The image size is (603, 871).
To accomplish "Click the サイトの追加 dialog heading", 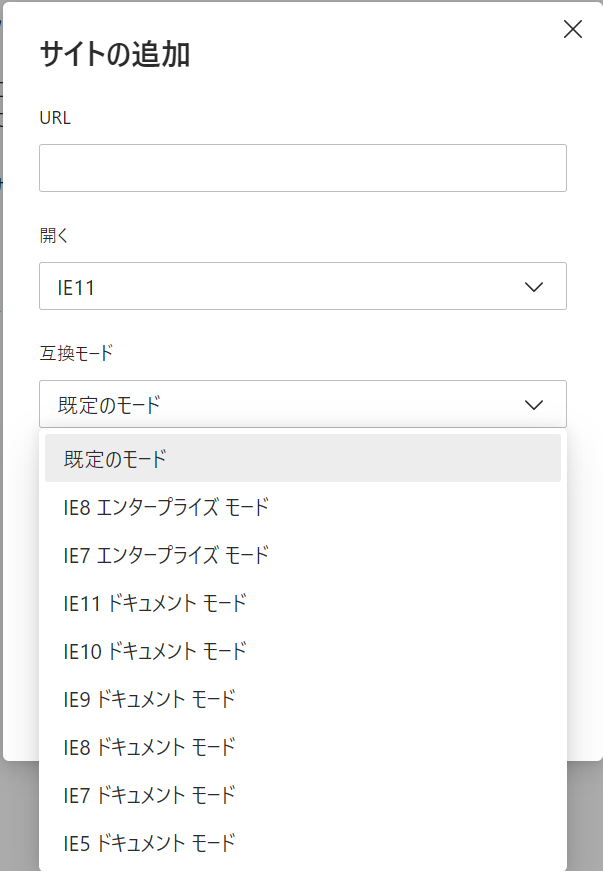I will [114, 54].
